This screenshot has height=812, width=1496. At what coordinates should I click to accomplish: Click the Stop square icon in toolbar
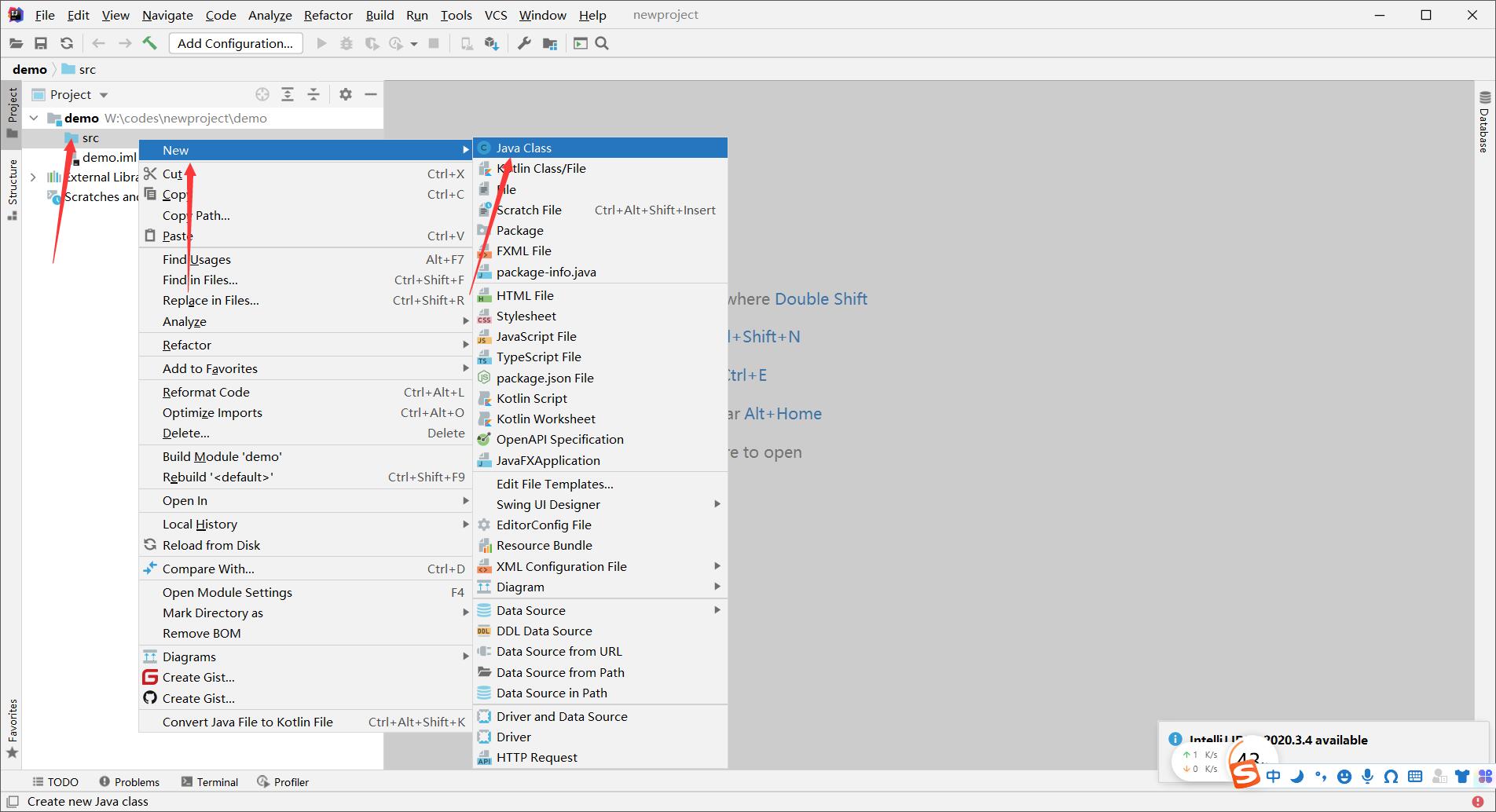(434, 44)
